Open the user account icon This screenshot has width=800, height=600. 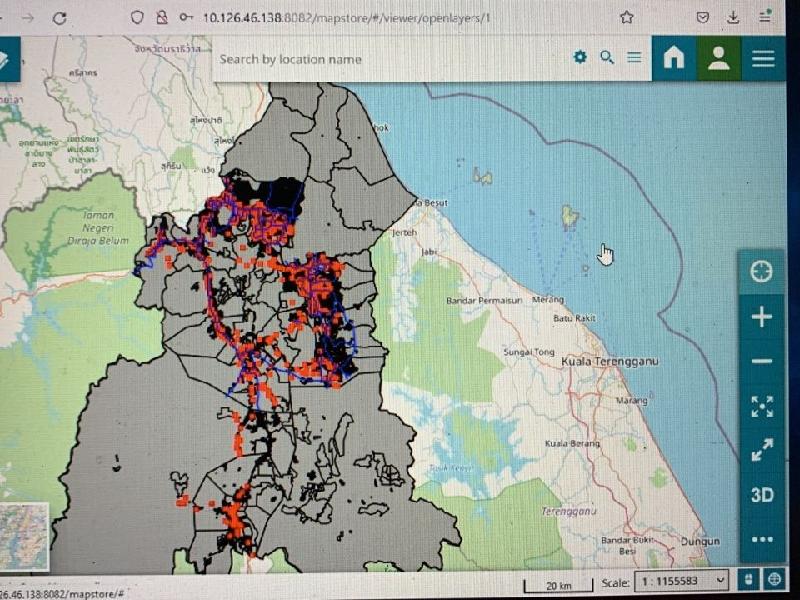coord(719,58)
